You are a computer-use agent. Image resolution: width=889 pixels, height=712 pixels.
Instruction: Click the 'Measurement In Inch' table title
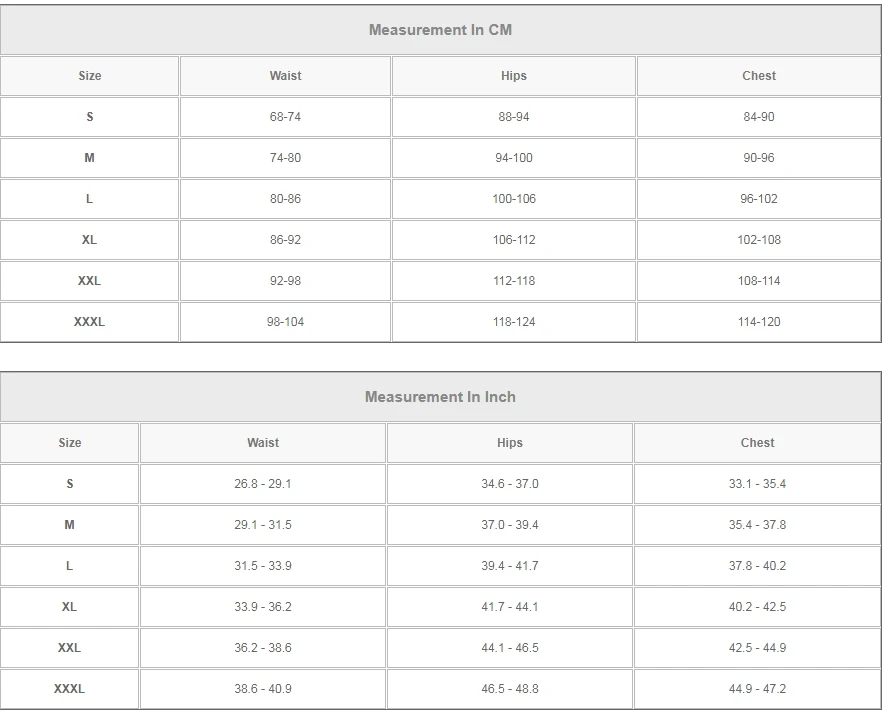click(440, 397)
